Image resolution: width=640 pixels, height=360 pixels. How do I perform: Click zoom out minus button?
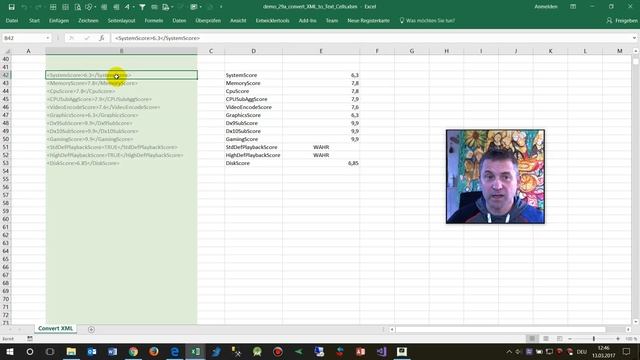(x=570, y=339)
